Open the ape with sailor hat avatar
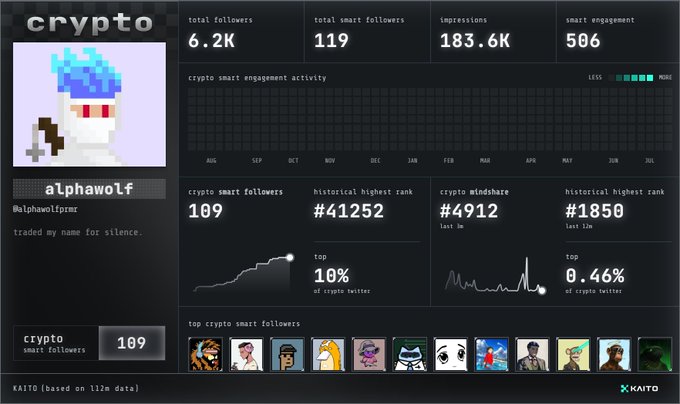Screen dimensions: 680x404 614,354
